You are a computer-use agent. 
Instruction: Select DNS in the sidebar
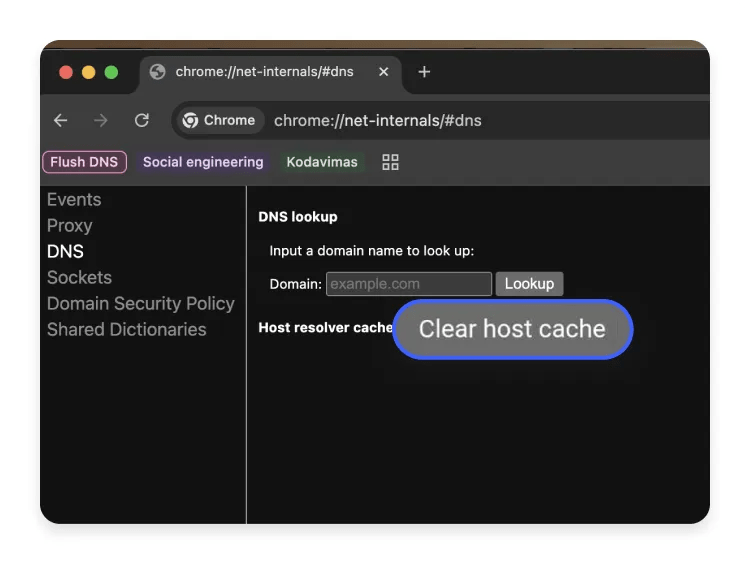click(x=65, y=252)
